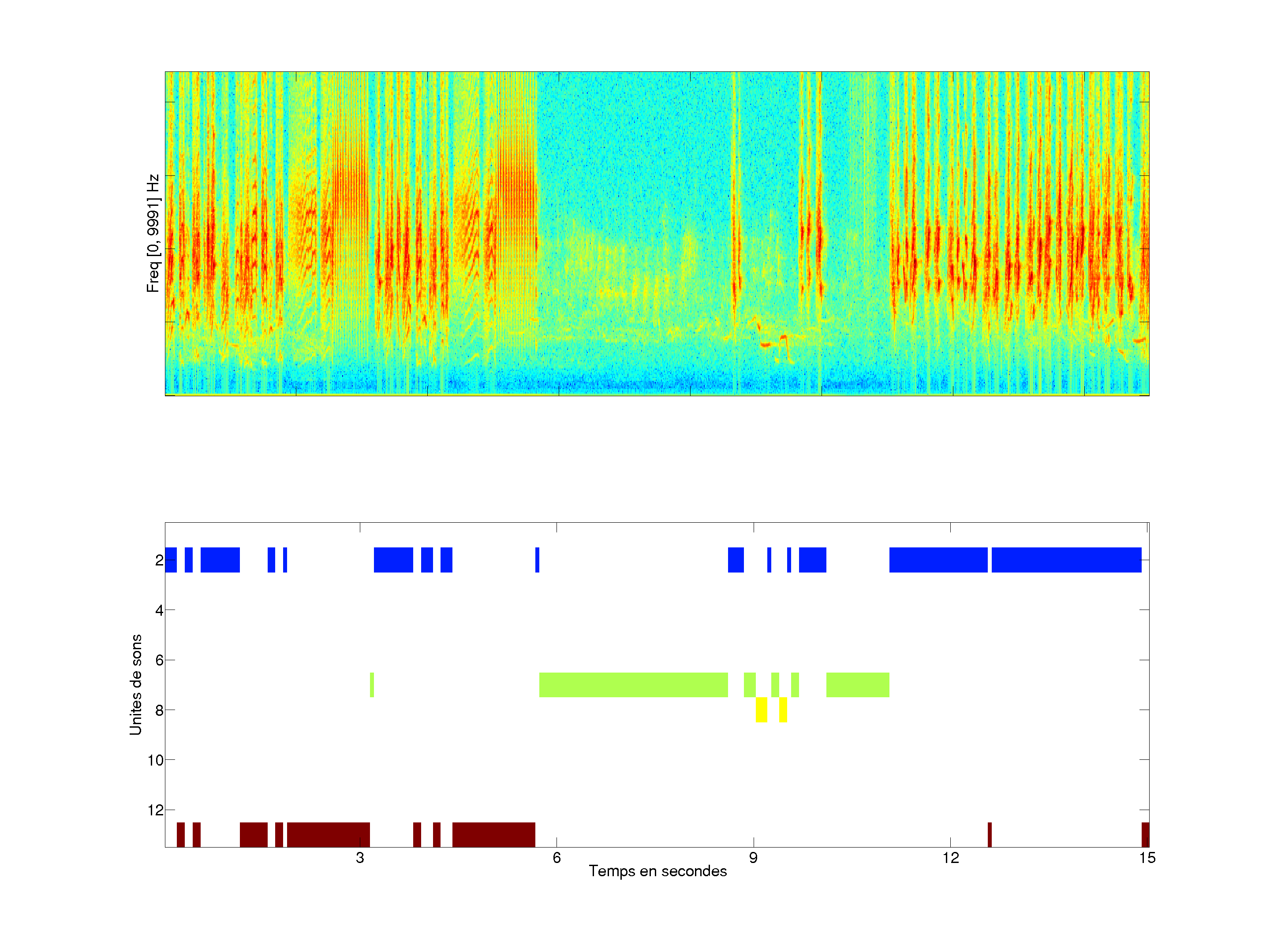1270x952 pixels.
Task: Click the thin dark red marker after 12 seconds
Action: pyautogui.click(x=990, y=834)
